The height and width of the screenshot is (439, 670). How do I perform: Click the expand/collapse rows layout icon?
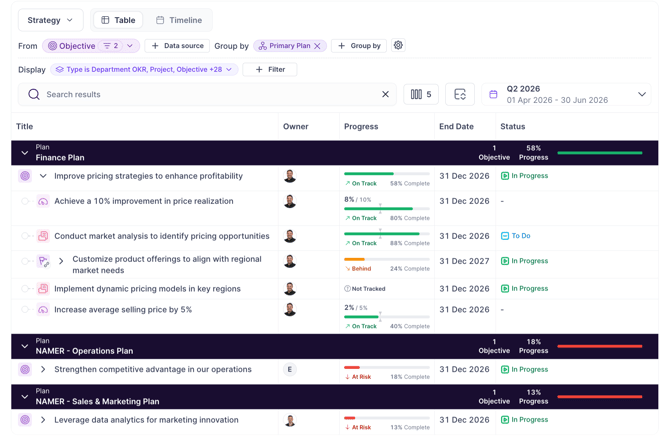[460, 94]
